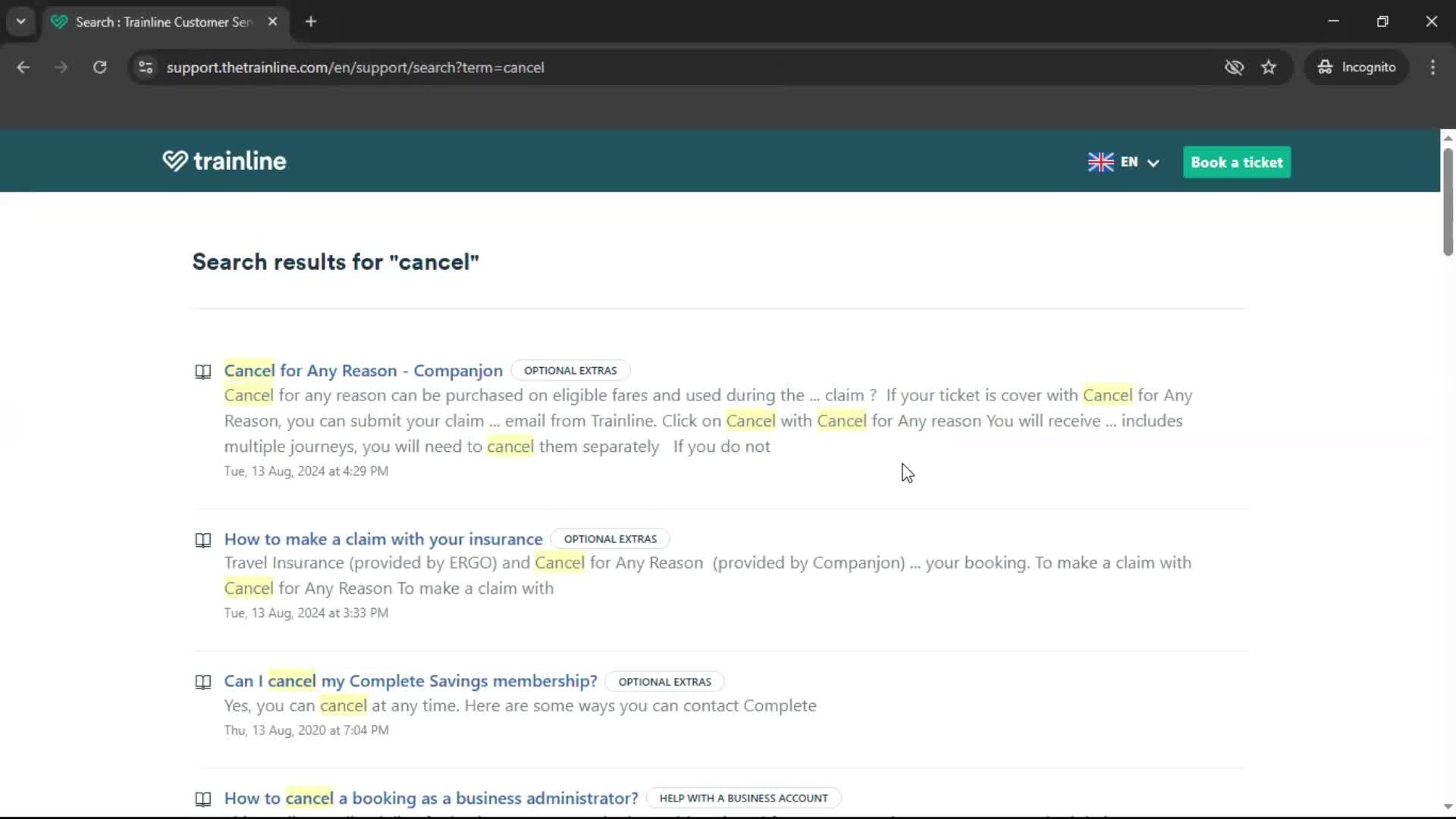This screenshot has height=819, width=1456.
Task: Navigate back using the browser back arrow
Action: (23, 67)
